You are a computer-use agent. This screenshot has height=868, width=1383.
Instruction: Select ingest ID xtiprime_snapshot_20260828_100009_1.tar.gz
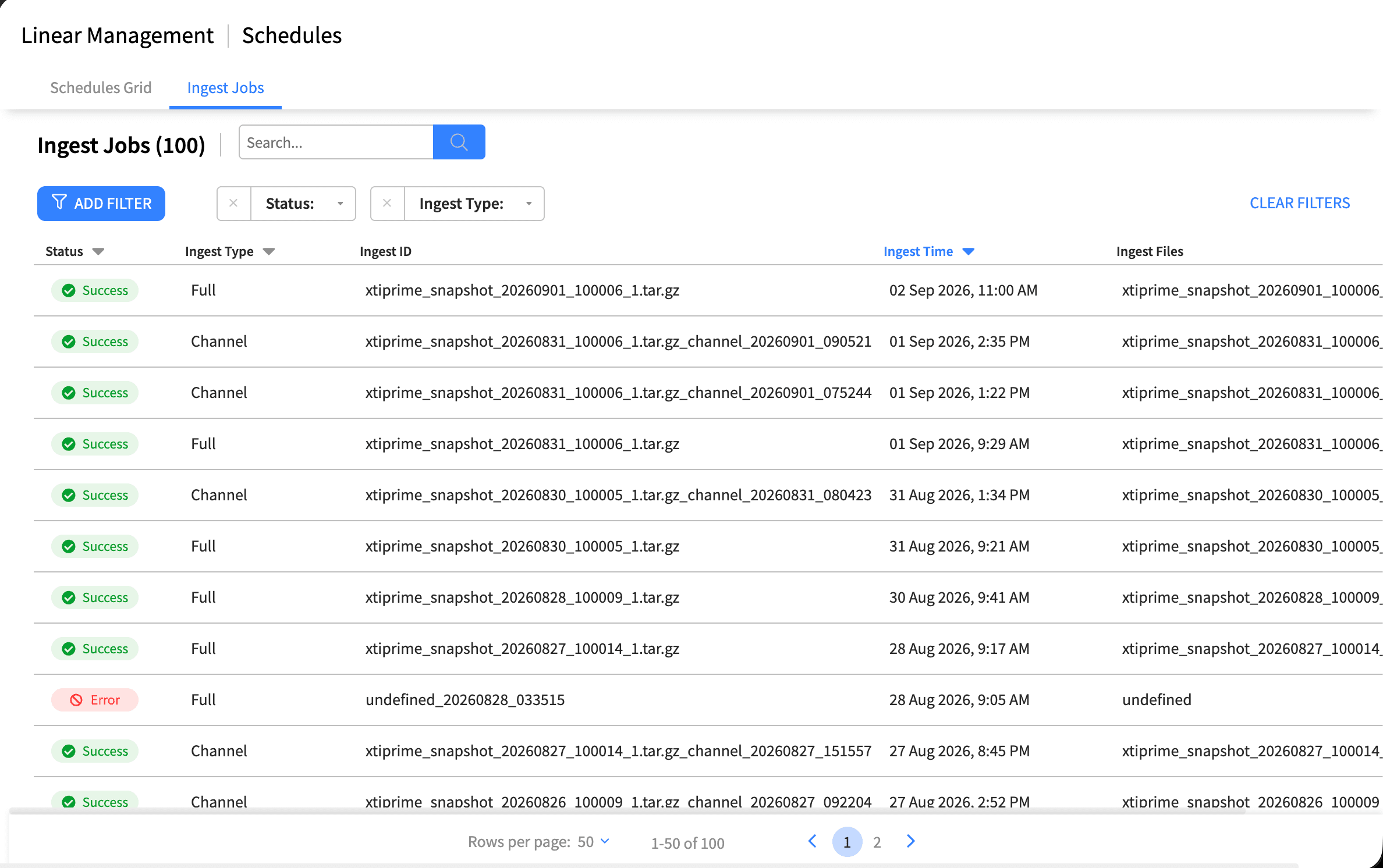[522, 597]
